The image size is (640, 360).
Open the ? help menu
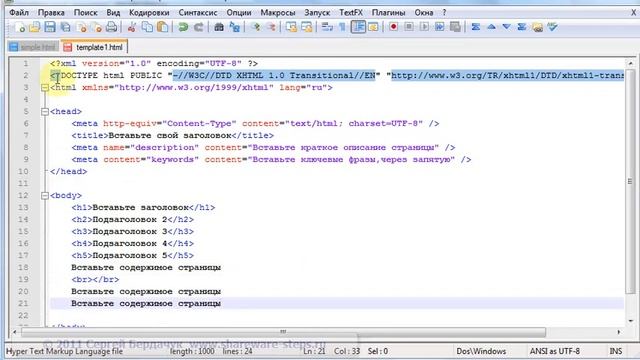click(x=444, y=13)
